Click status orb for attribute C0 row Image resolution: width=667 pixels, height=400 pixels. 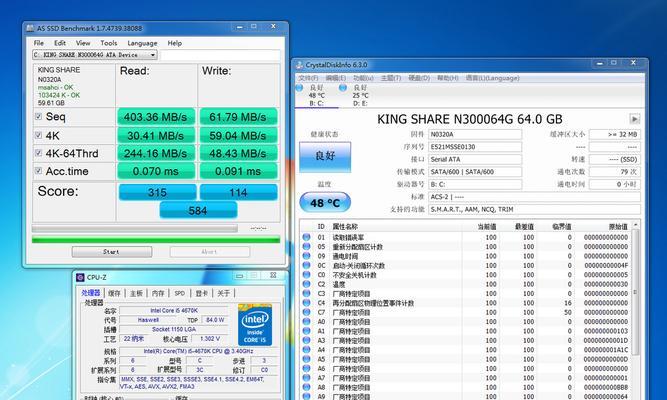pos(306,274)
